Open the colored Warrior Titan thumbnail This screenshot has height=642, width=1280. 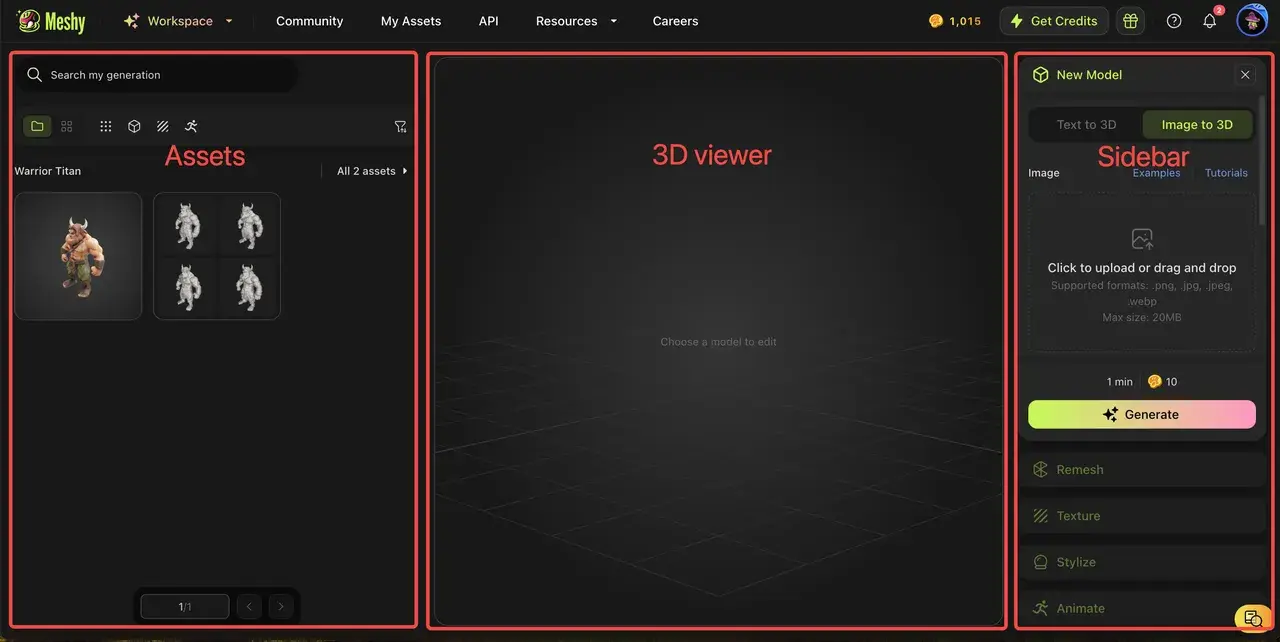click(x=78, y=256)
